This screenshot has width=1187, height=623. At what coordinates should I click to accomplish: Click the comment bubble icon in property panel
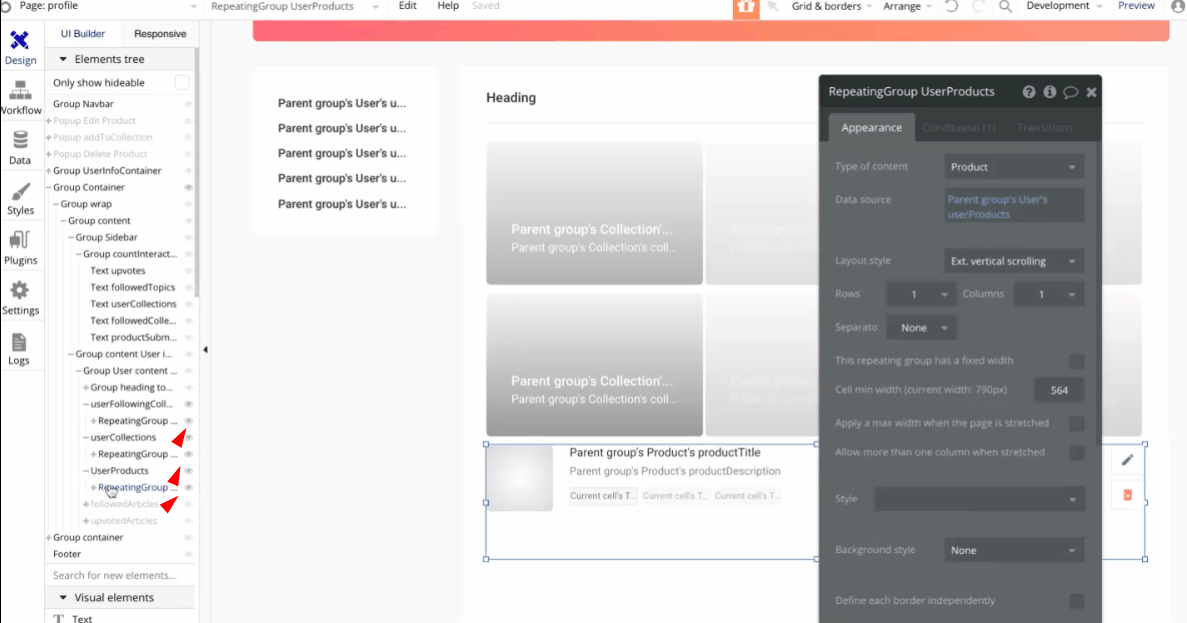pyautogui.click(x=1070, y=92)
